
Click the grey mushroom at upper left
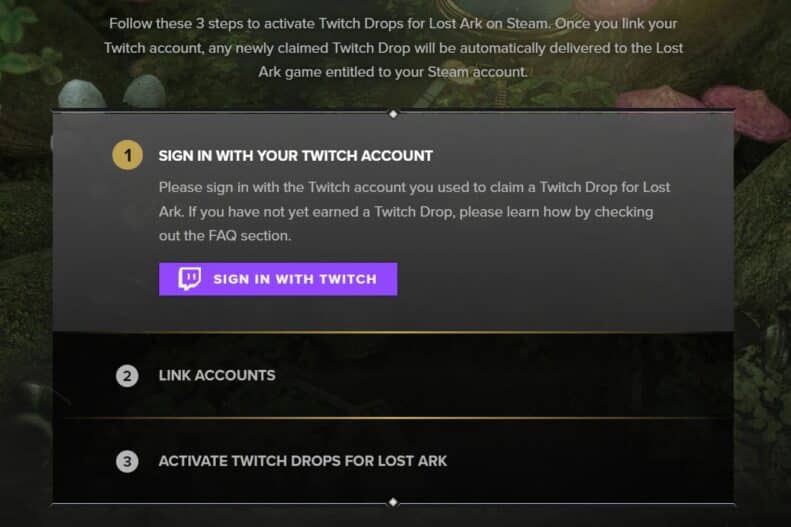coord(80,94)
